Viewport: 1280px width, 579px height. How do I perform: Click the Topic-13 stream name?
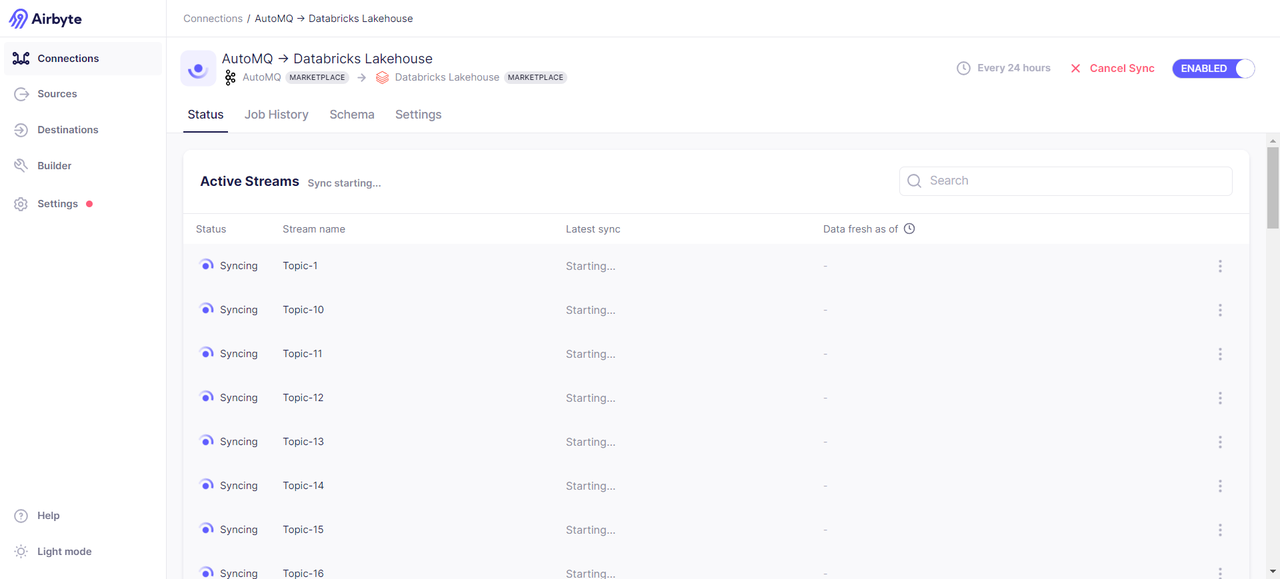[x=303, y=442]
